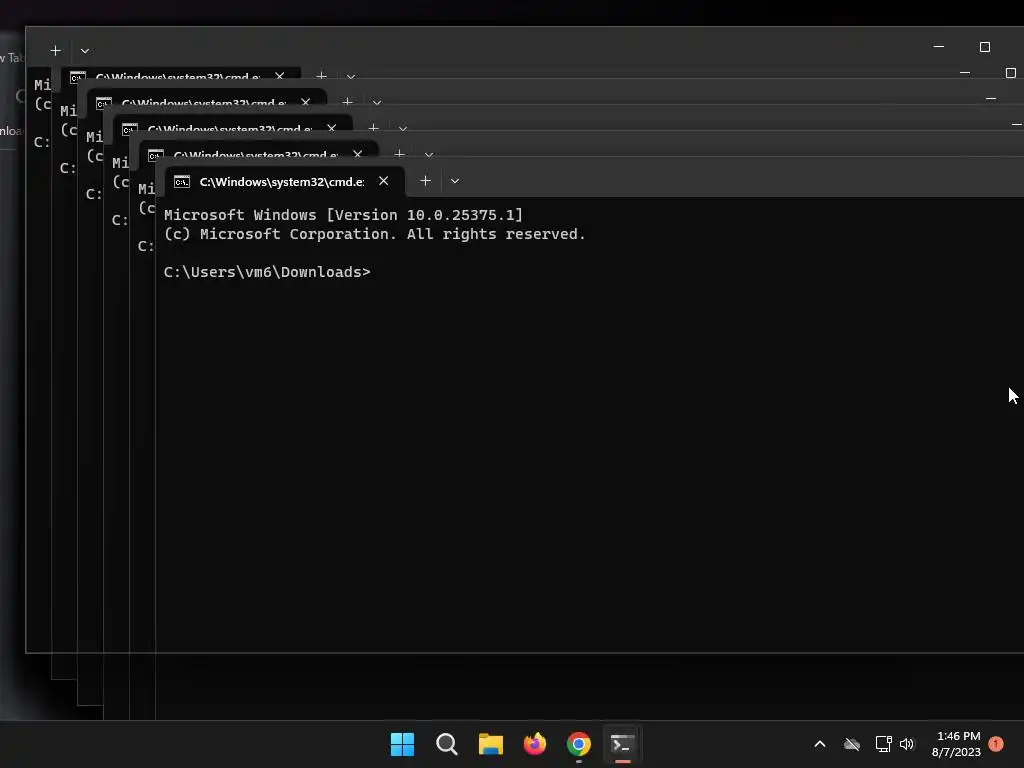Open the volume control in the tray
1024x768 pixels.
click(x=907, y=744)
